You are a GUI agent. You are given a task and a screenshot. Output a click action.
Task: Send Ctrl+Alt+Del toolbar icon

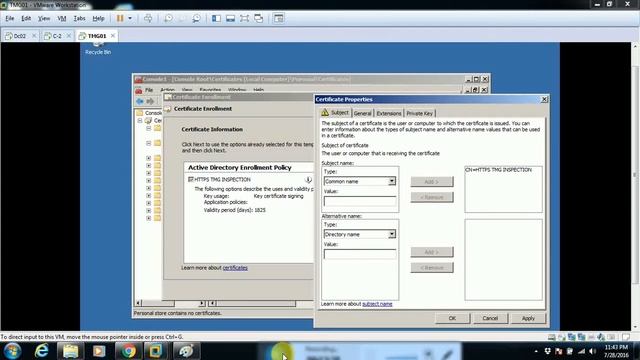click(x=148, y=18)
